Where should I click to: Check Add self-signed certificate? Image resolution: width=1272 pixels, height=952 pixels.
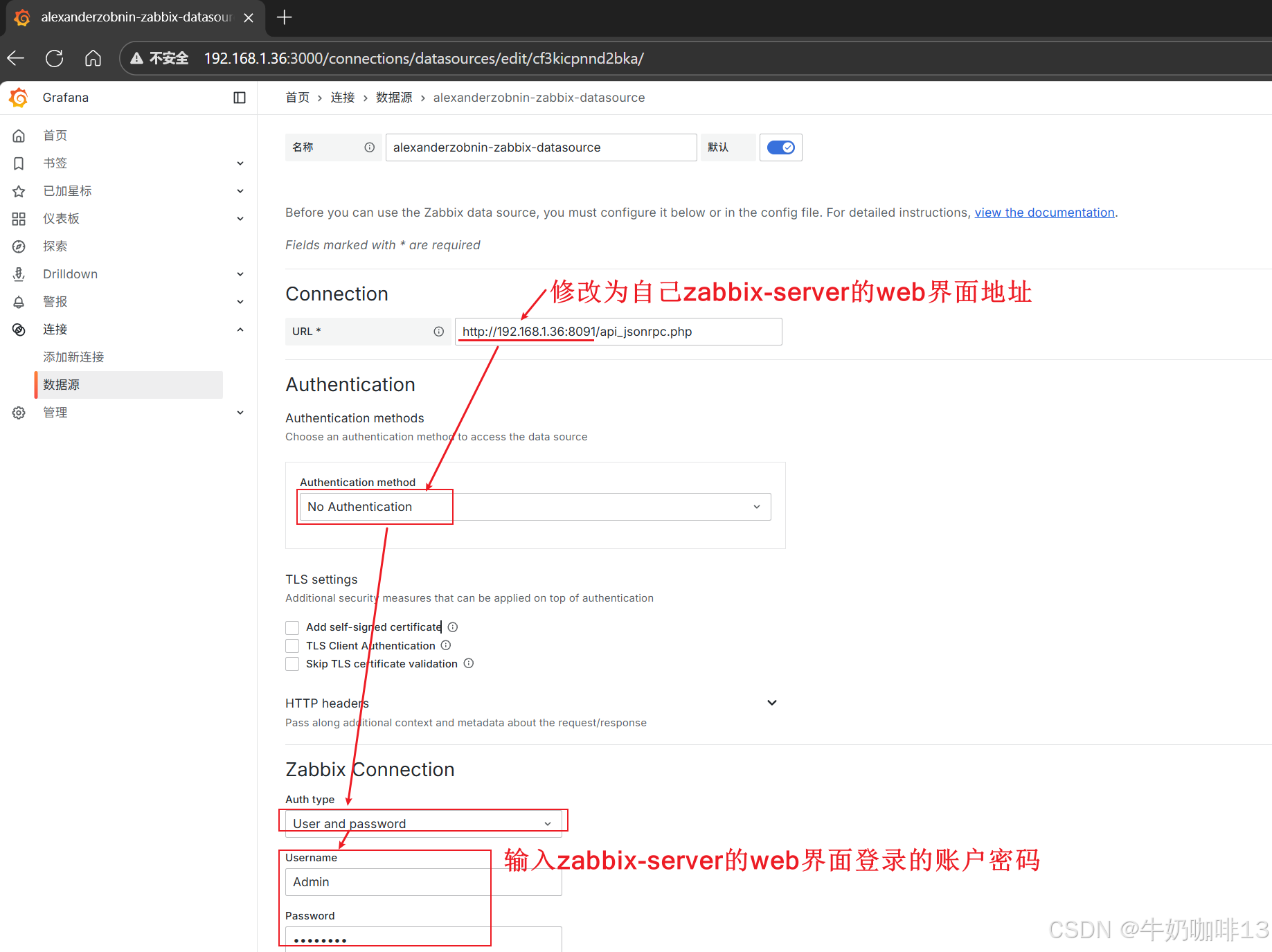pyautogui.click(x=293, y=627)
